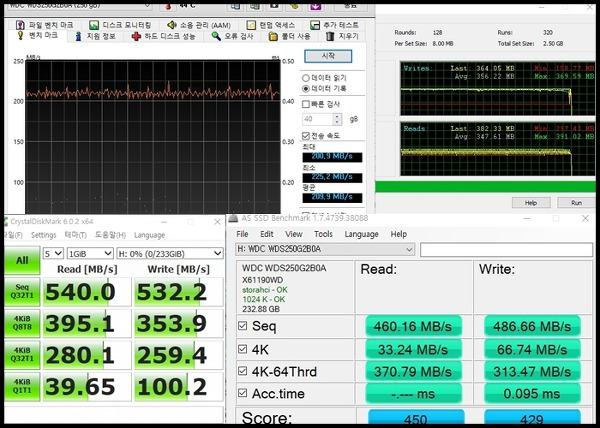The image size is (600, 428).
Task: Select the 랜덤 액세스 tab
Action: 271,25
